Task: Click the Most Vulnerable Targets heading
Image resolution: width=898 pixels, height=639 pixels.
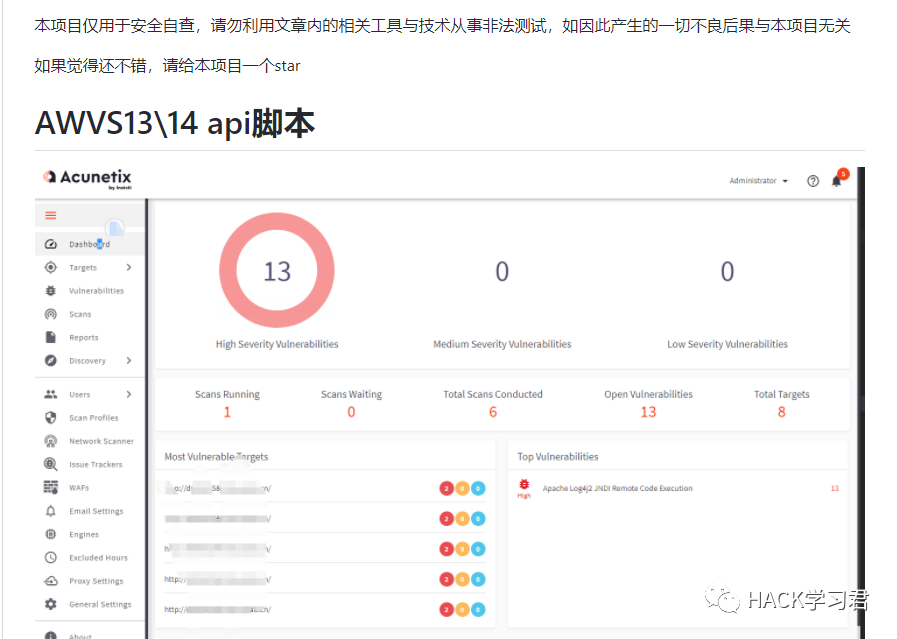Action: [216, 457]
